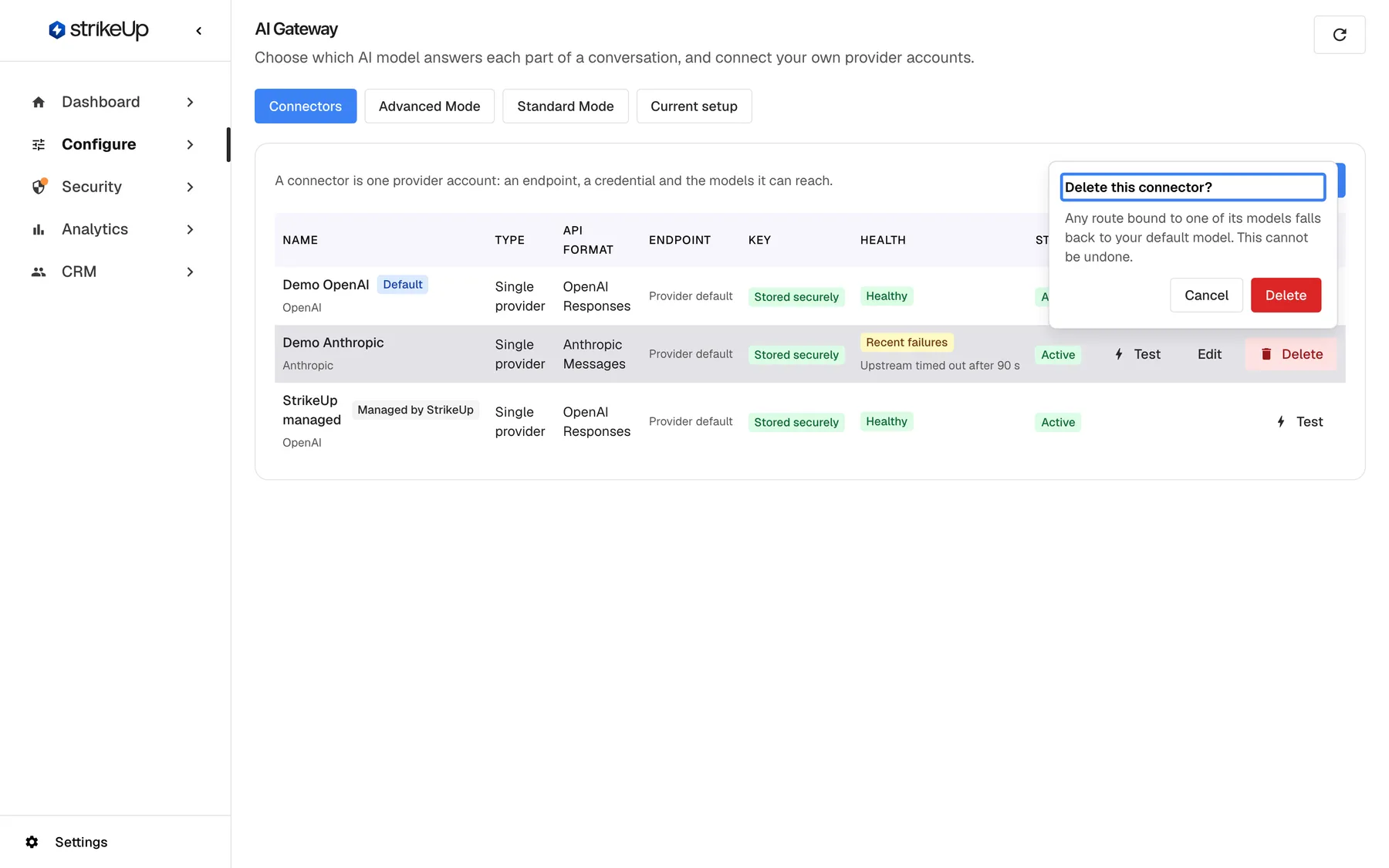The image size is (1389, 868).
Task: Expand the Security menu chevron
Action: (x=190, y=187)
